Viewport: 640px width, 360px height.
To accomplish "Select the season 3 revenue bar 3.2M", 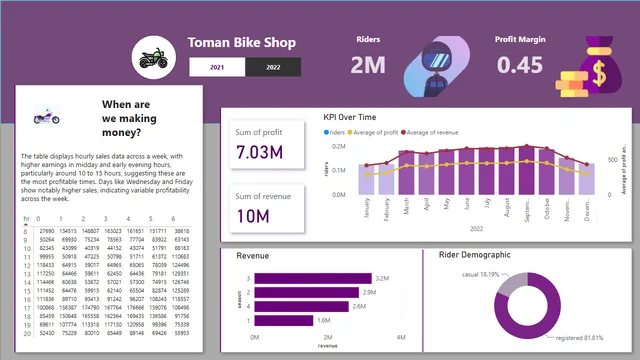I will coord(313,278).
